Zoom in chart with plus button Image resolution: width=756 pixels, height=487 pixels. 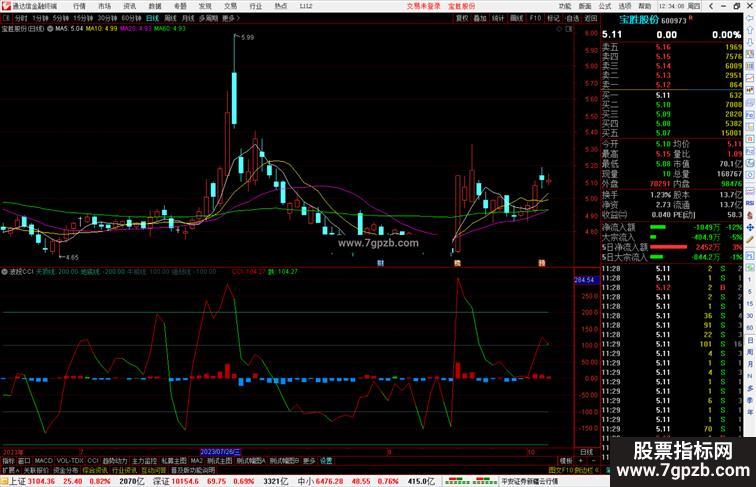580,461
